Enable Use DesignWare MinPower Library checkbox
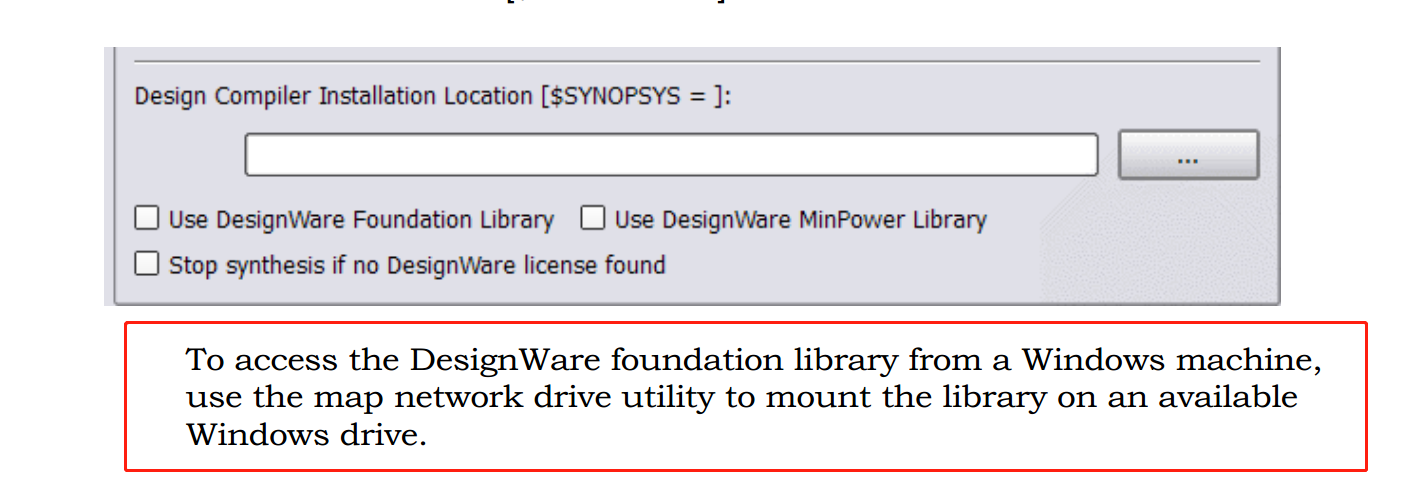Viewport: 1412px width, 501px height. coord(593,218)
